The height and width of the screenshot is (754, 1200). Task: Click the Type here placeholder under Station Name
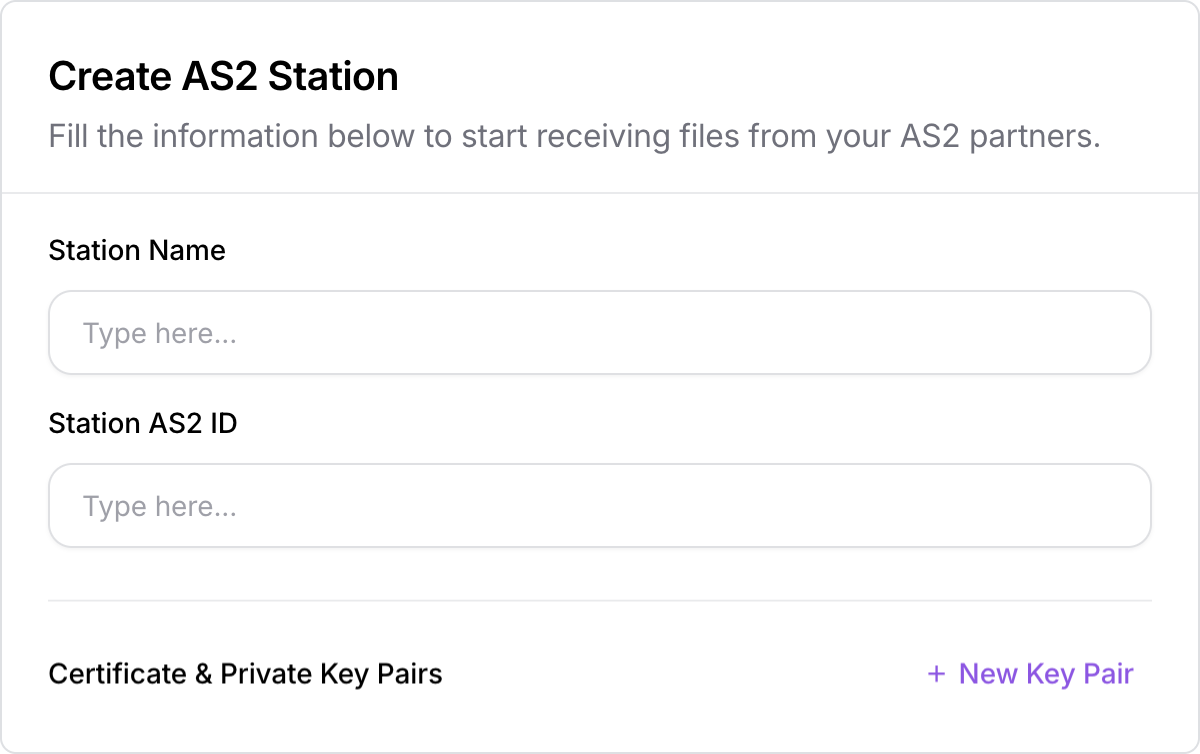pos(160,332)
